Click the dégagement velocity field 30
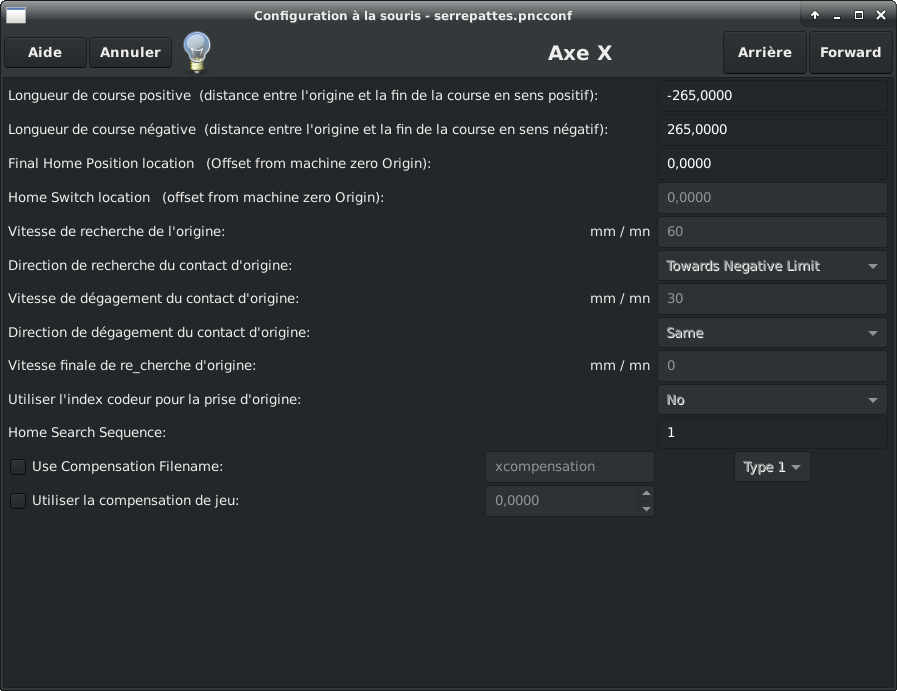 pos(772,299)
